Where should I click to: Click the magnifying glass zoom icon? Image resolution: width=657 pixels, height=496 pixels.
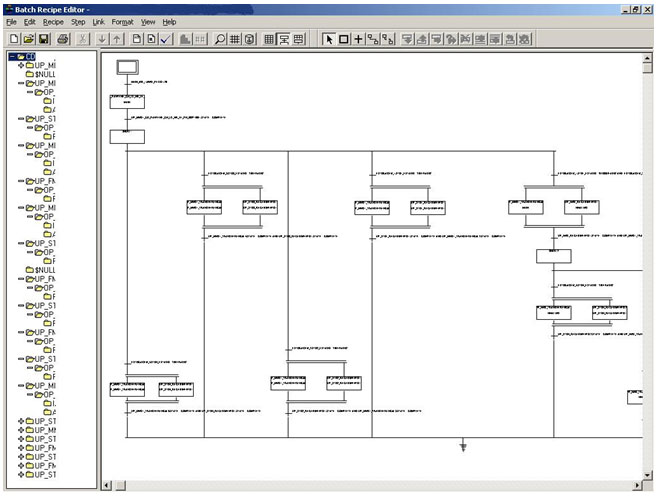(220, 39)
